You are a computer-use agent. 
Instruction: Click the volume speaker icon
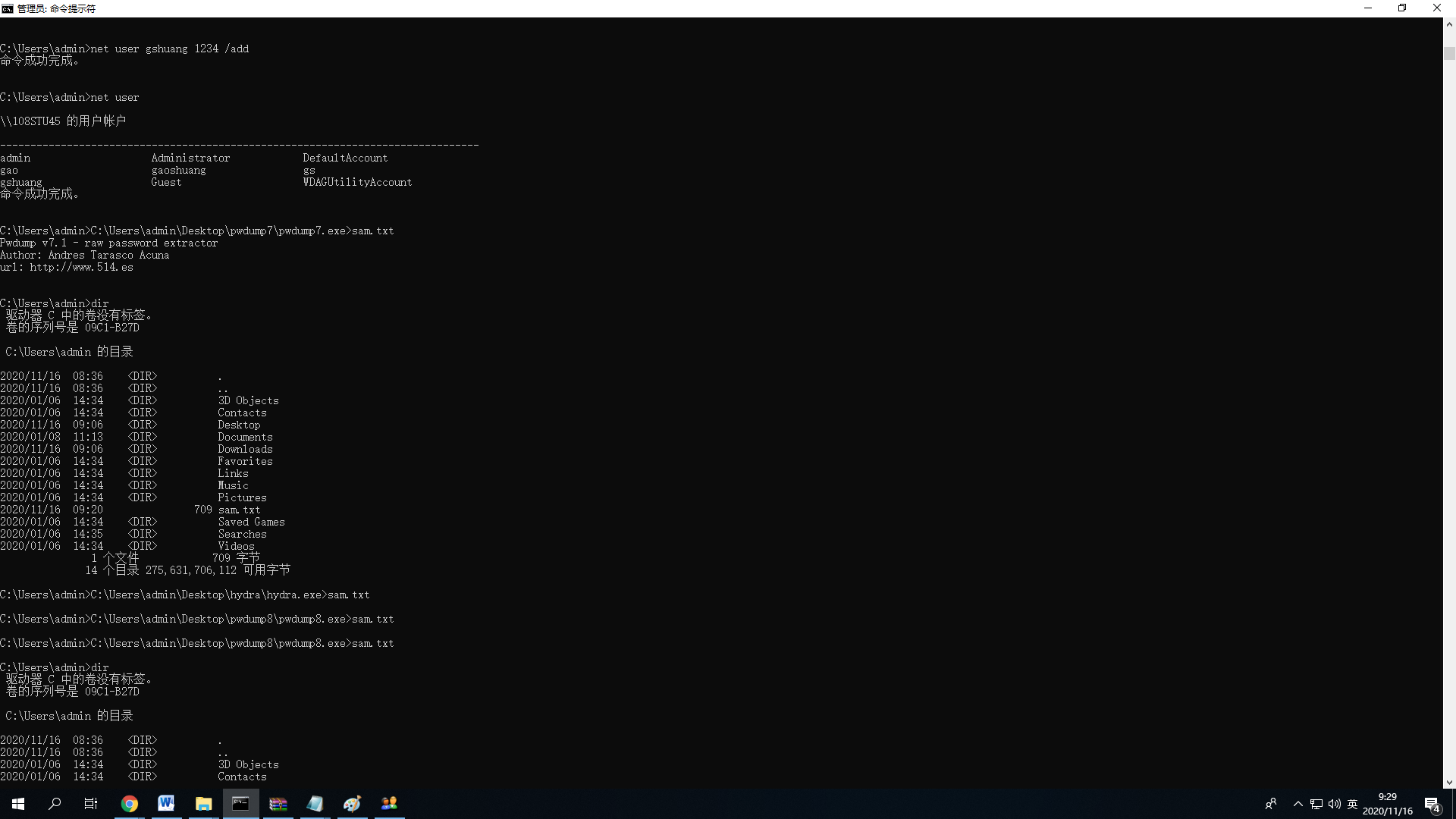pos(1335,804)
